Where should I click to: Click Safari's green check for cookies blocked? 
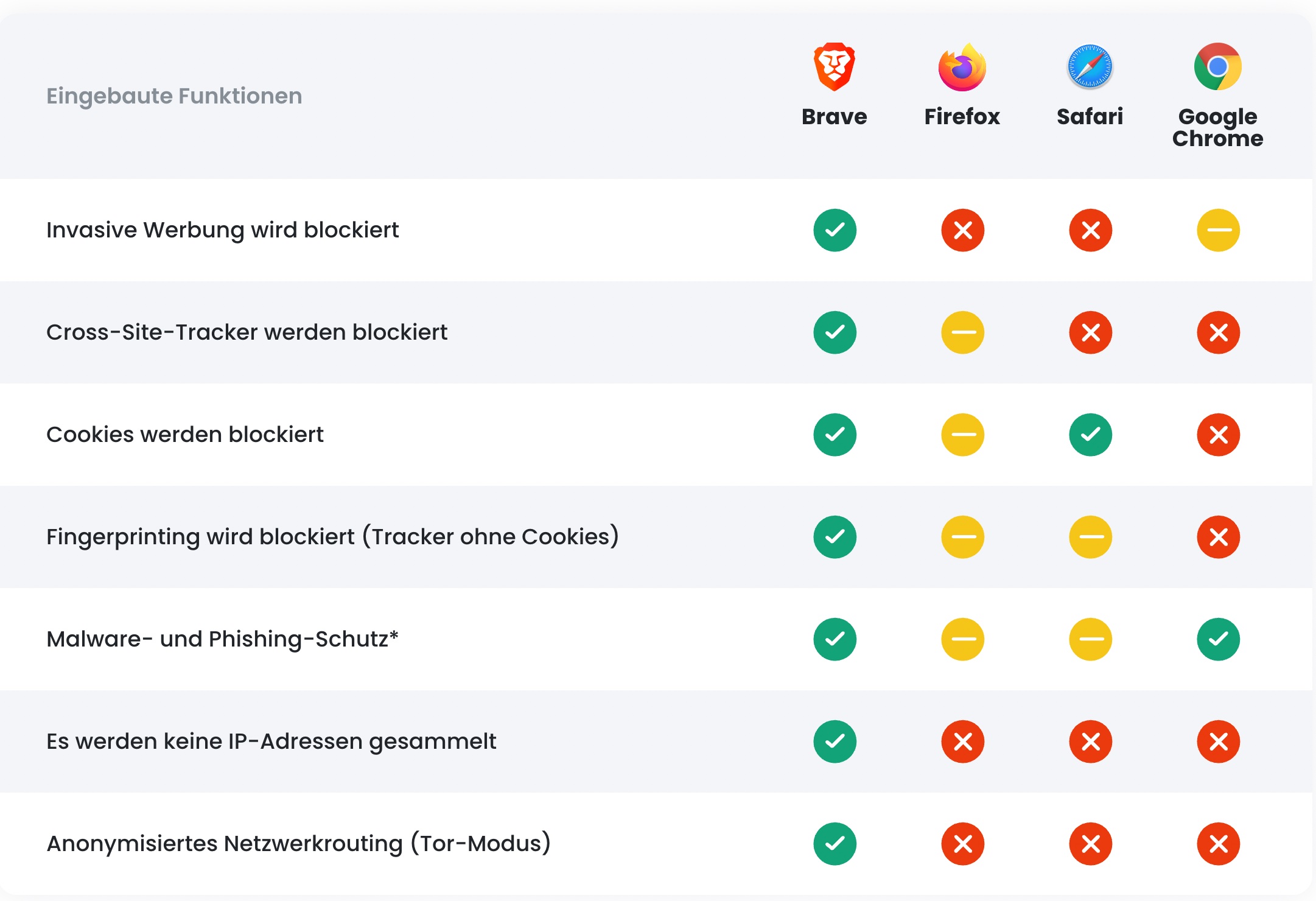[x=1091, y=435]
